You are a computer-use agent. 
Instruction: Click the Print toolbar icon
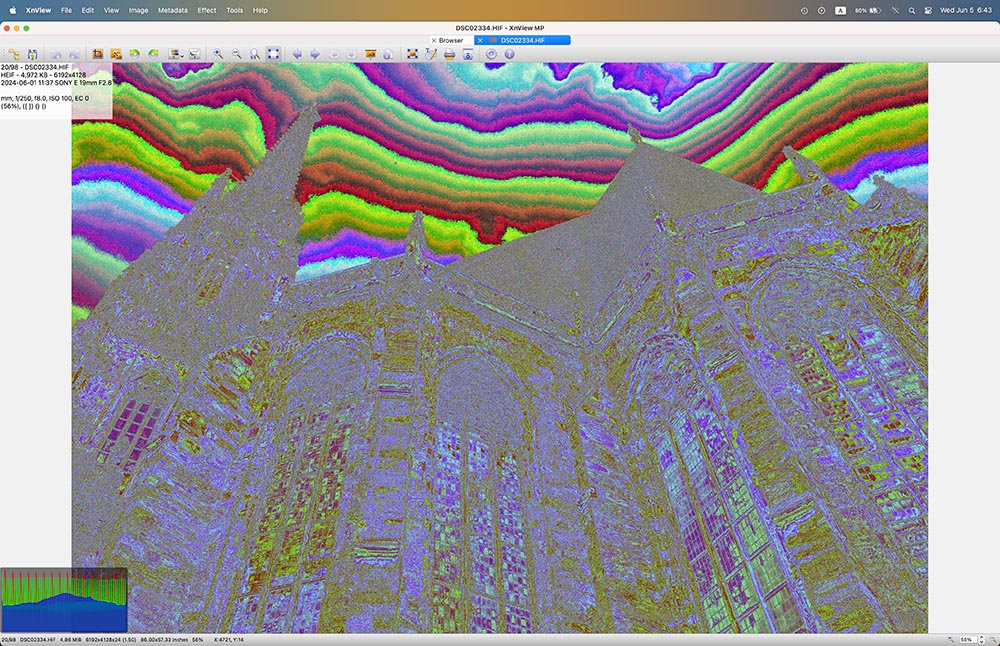click(449, 54)
